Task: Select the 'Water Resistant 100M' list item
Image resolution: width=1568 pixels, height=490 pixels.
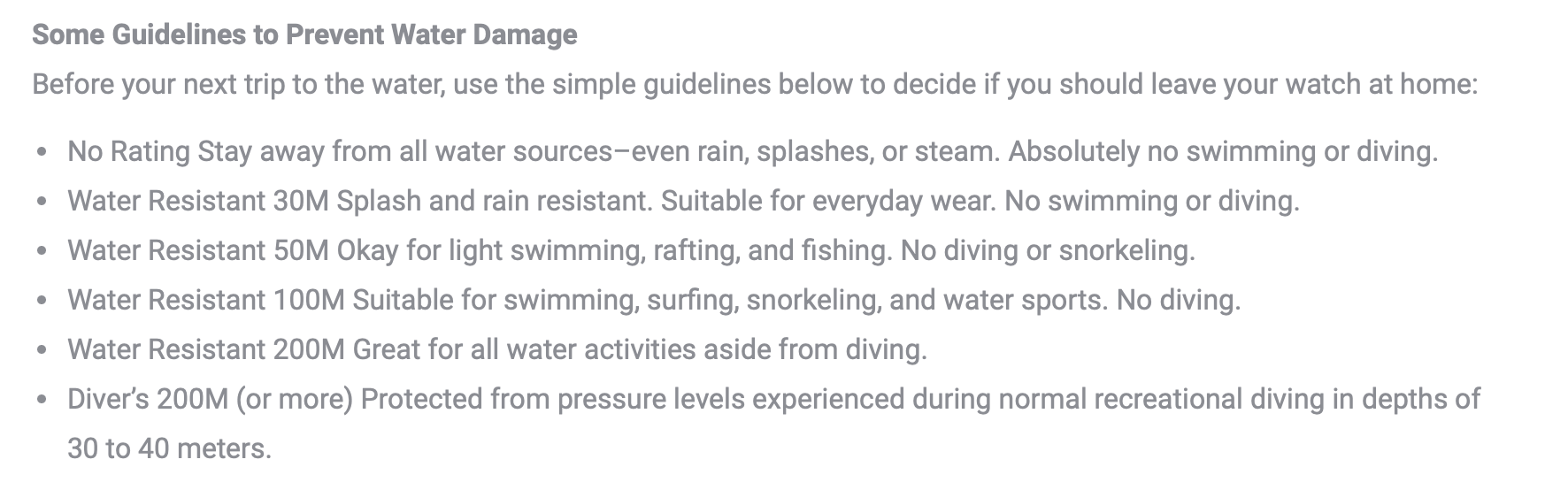Action: point(654,301)
